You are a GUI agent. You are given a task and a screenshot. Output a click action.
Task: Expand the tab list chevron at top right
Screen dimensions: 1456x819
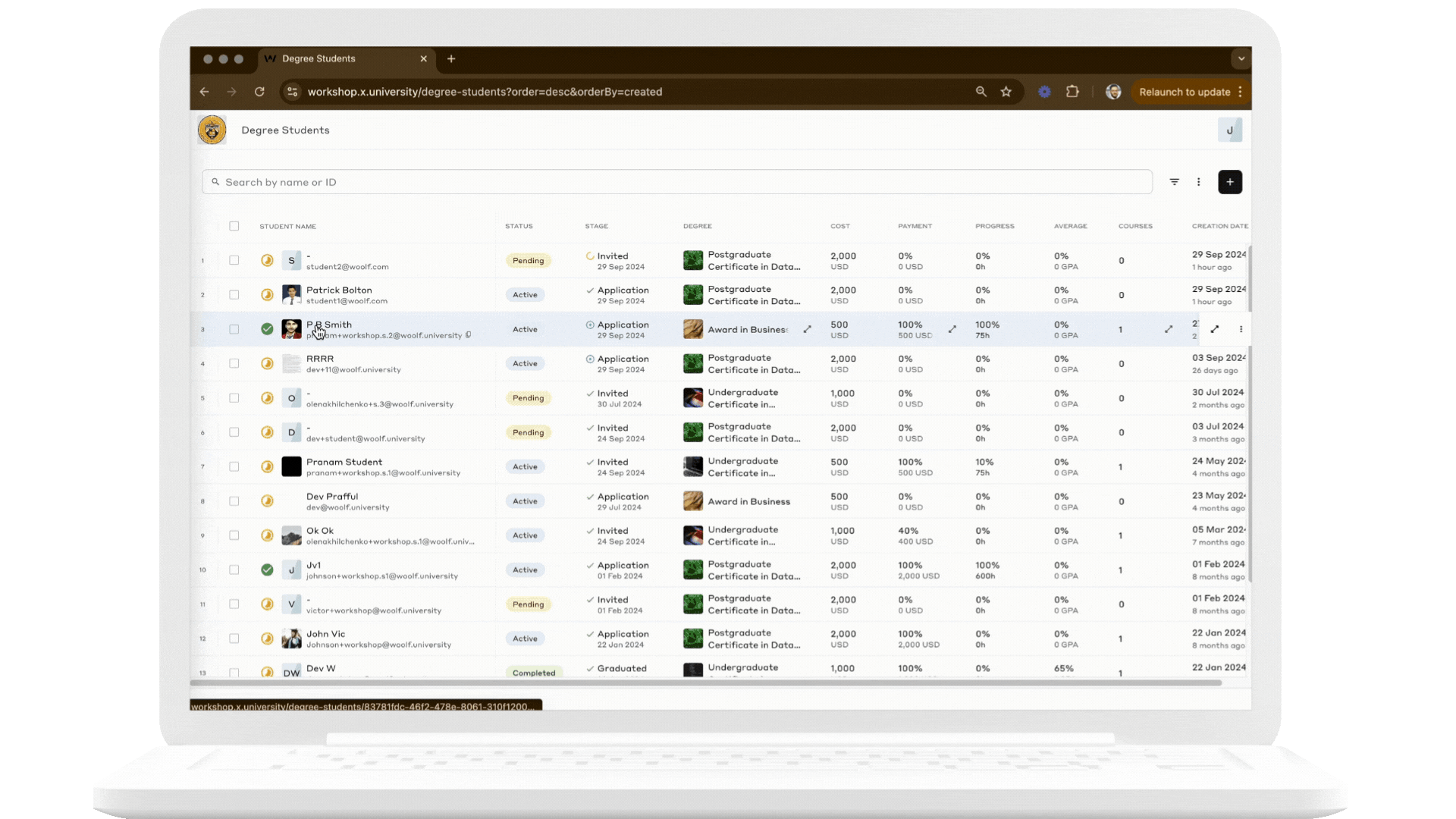(x=1241, y=58)
